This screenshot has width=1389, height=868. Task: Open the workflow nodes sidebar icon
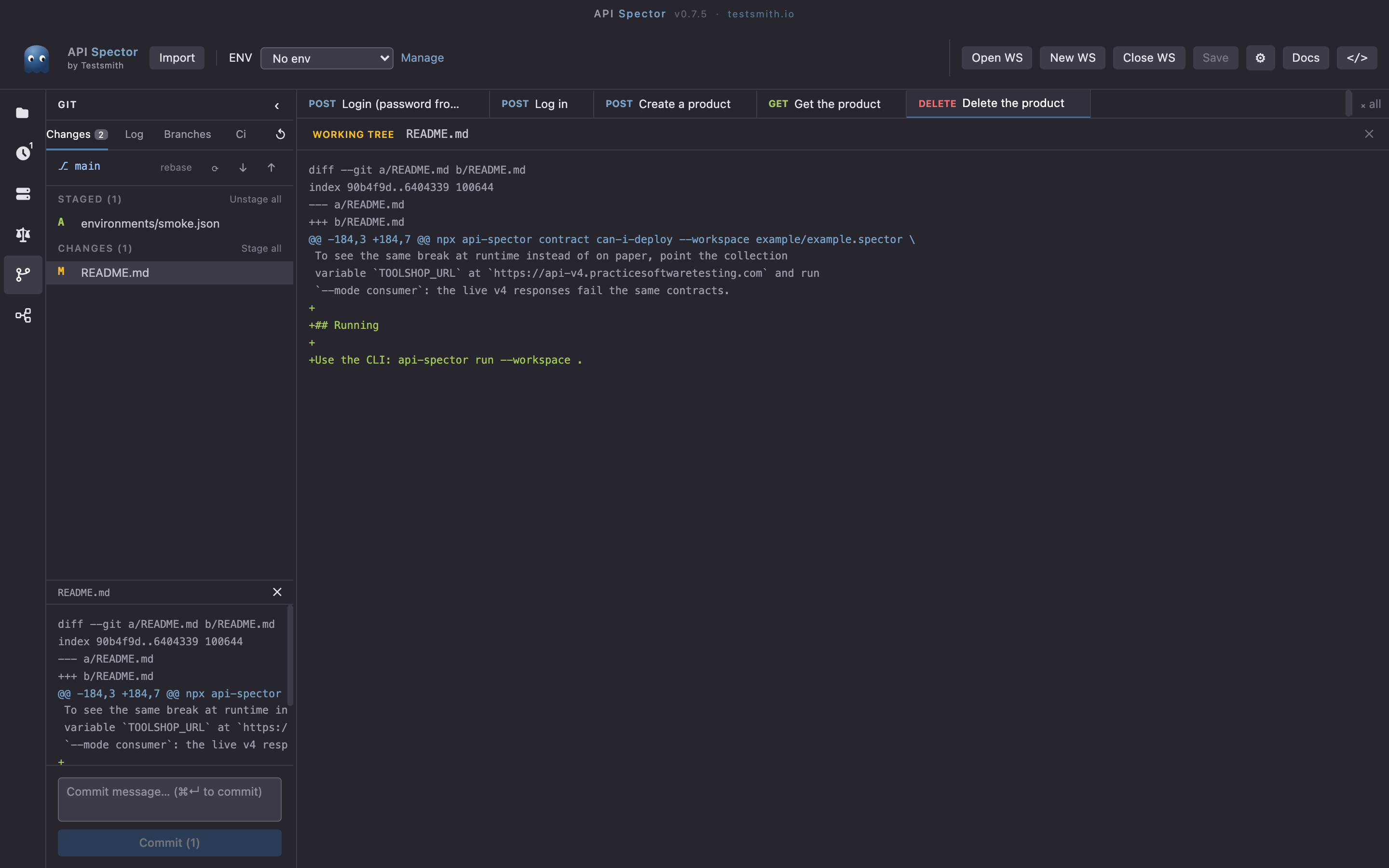click(x=22, y=315)
